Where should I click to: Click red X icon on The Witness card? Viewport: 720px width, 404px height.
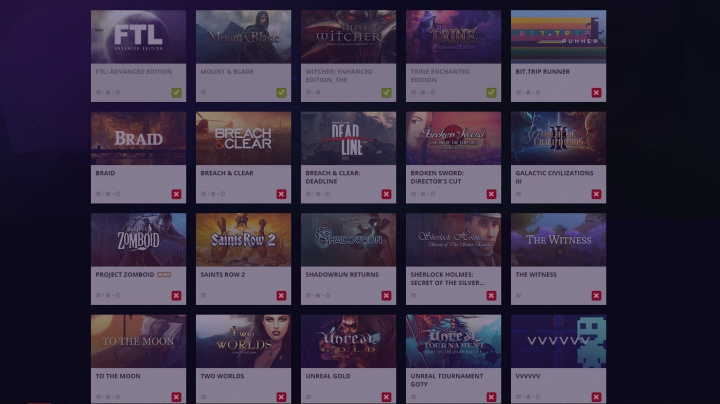tap(596, 296)
